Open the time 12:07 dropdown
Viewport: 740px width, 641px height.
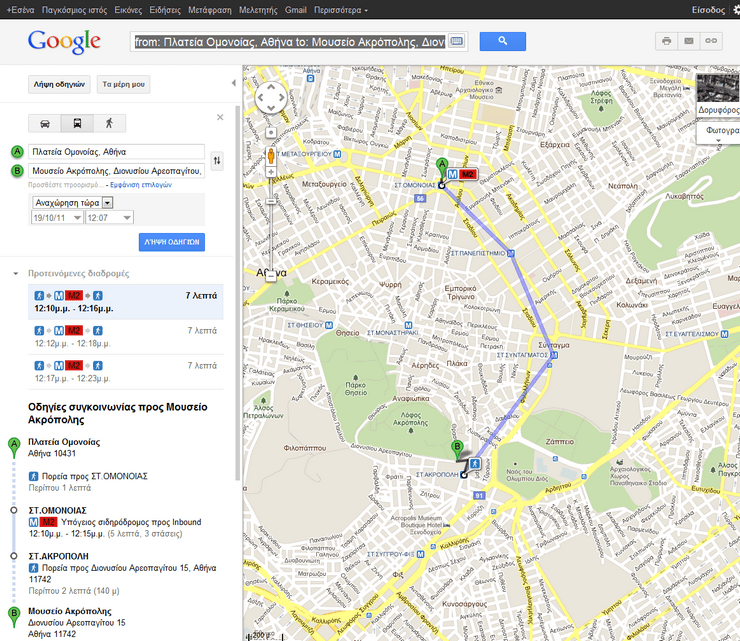tap(109, 218)
